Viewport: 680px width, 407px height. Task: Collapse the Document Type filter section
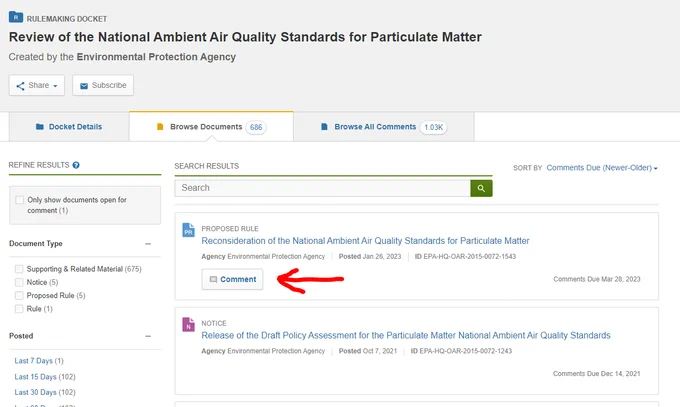148,244
